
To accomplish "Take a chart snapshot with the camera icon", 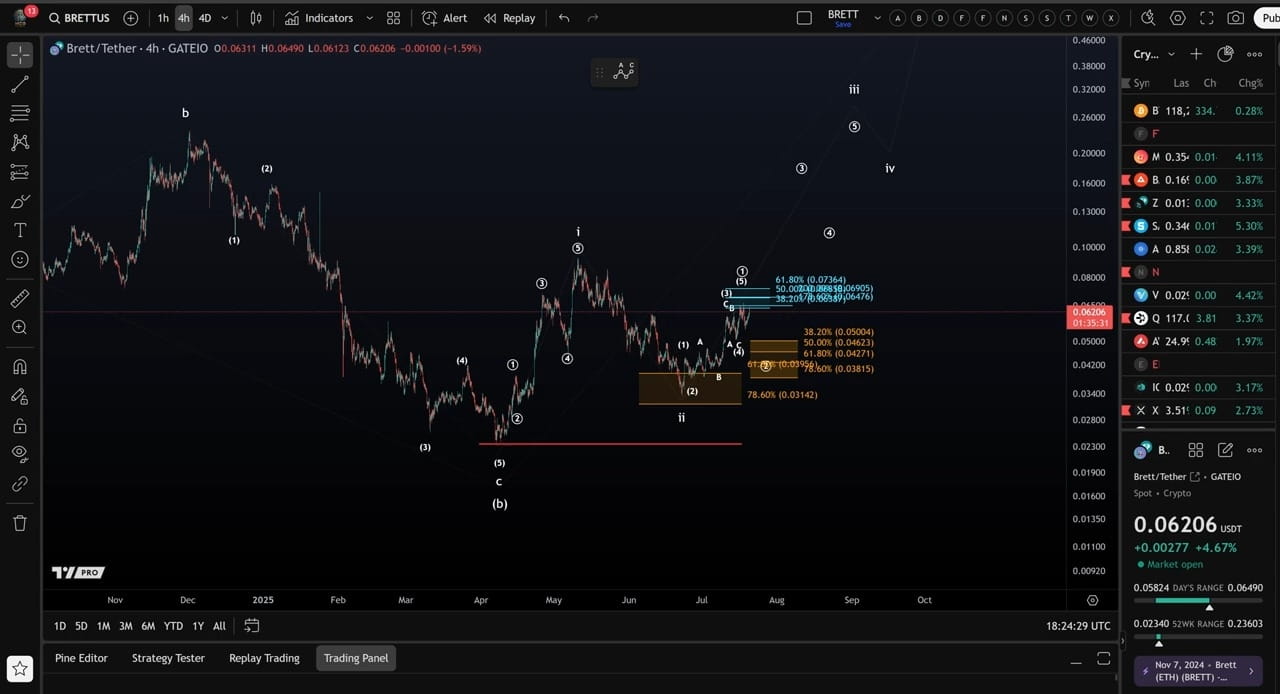I will [x=1236, y=18].
